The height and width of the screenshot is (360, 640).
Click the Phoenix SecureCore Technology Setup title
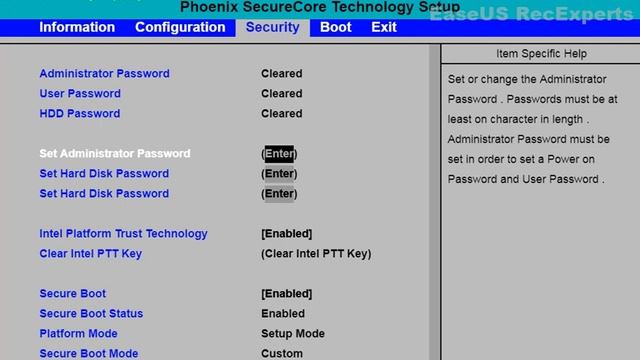pos(320,7)
